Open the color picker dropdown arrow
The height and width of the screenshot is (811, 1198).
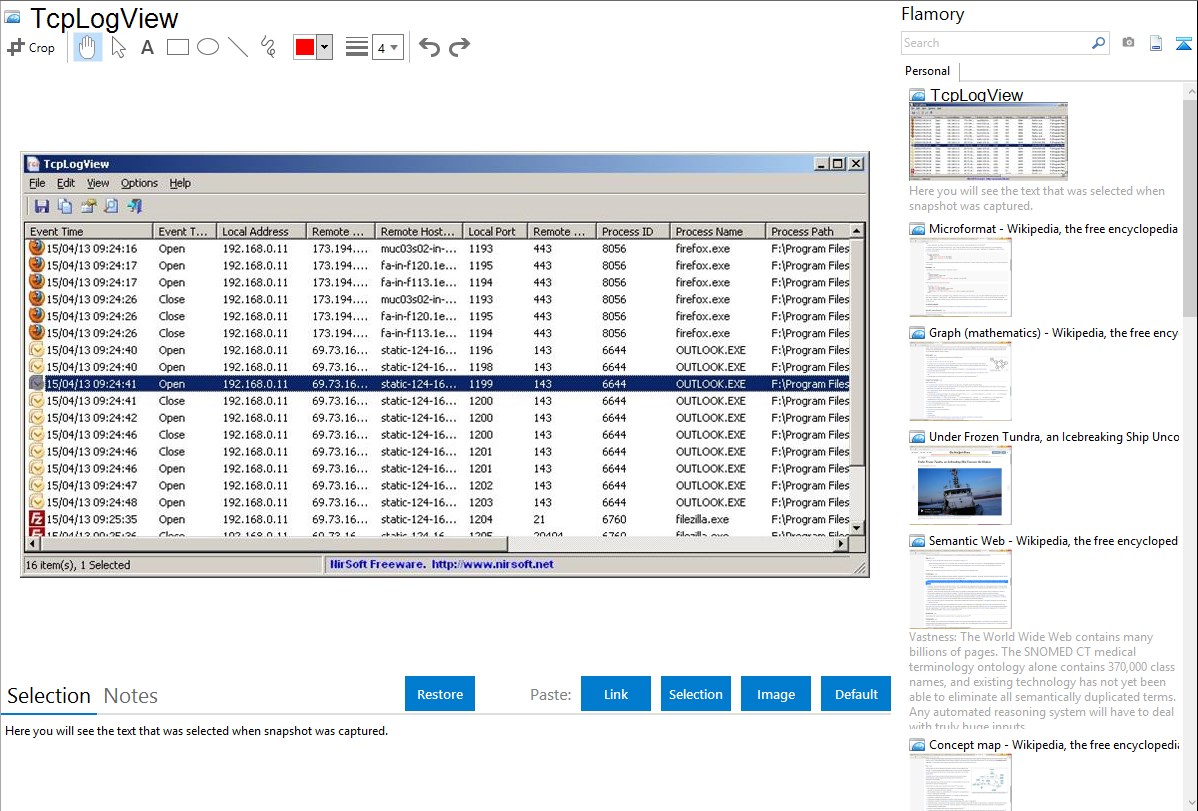click(x=324, y=47)
